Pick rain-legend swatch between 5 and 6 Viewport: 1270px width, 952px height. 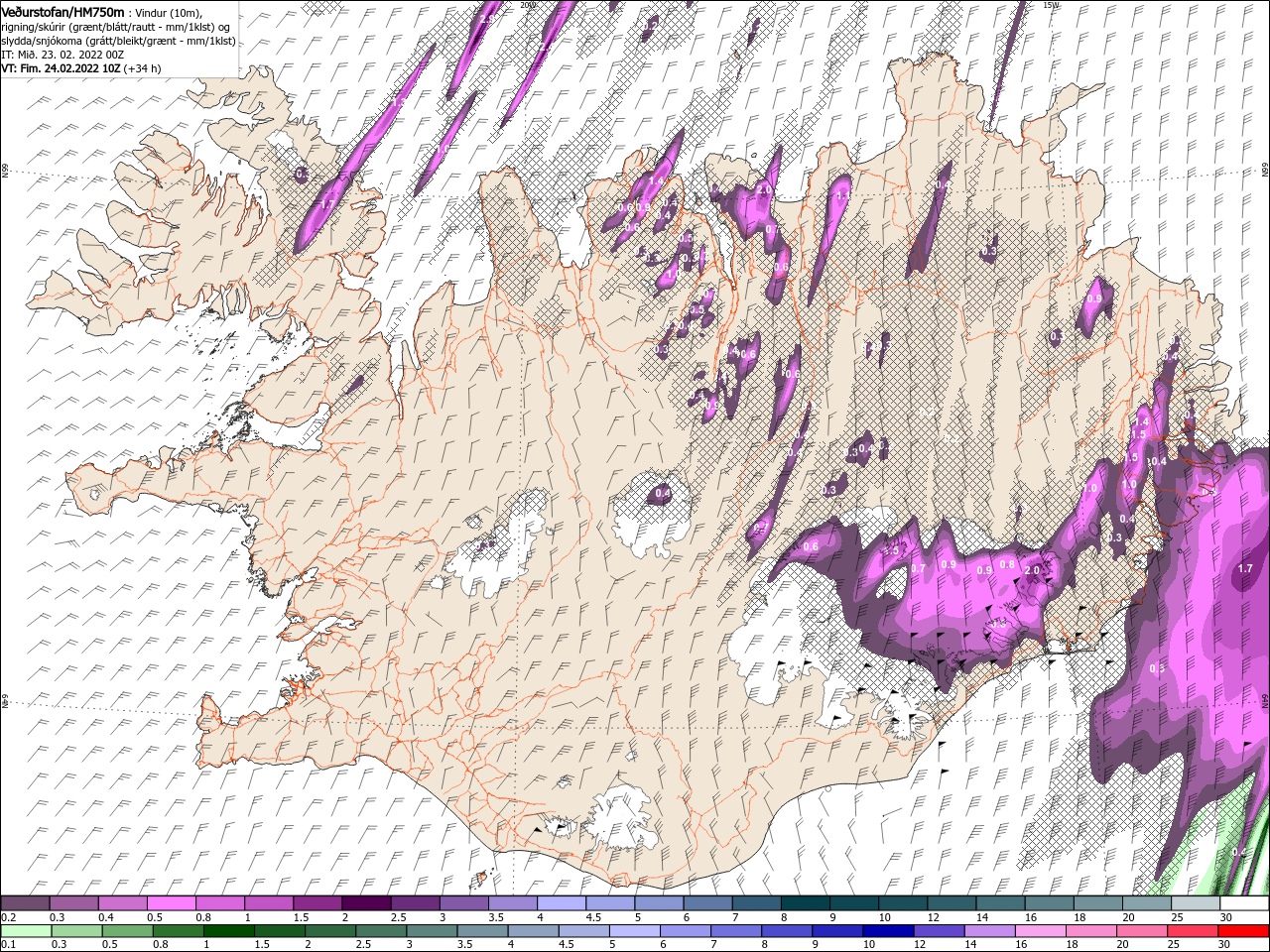[633, 931]
